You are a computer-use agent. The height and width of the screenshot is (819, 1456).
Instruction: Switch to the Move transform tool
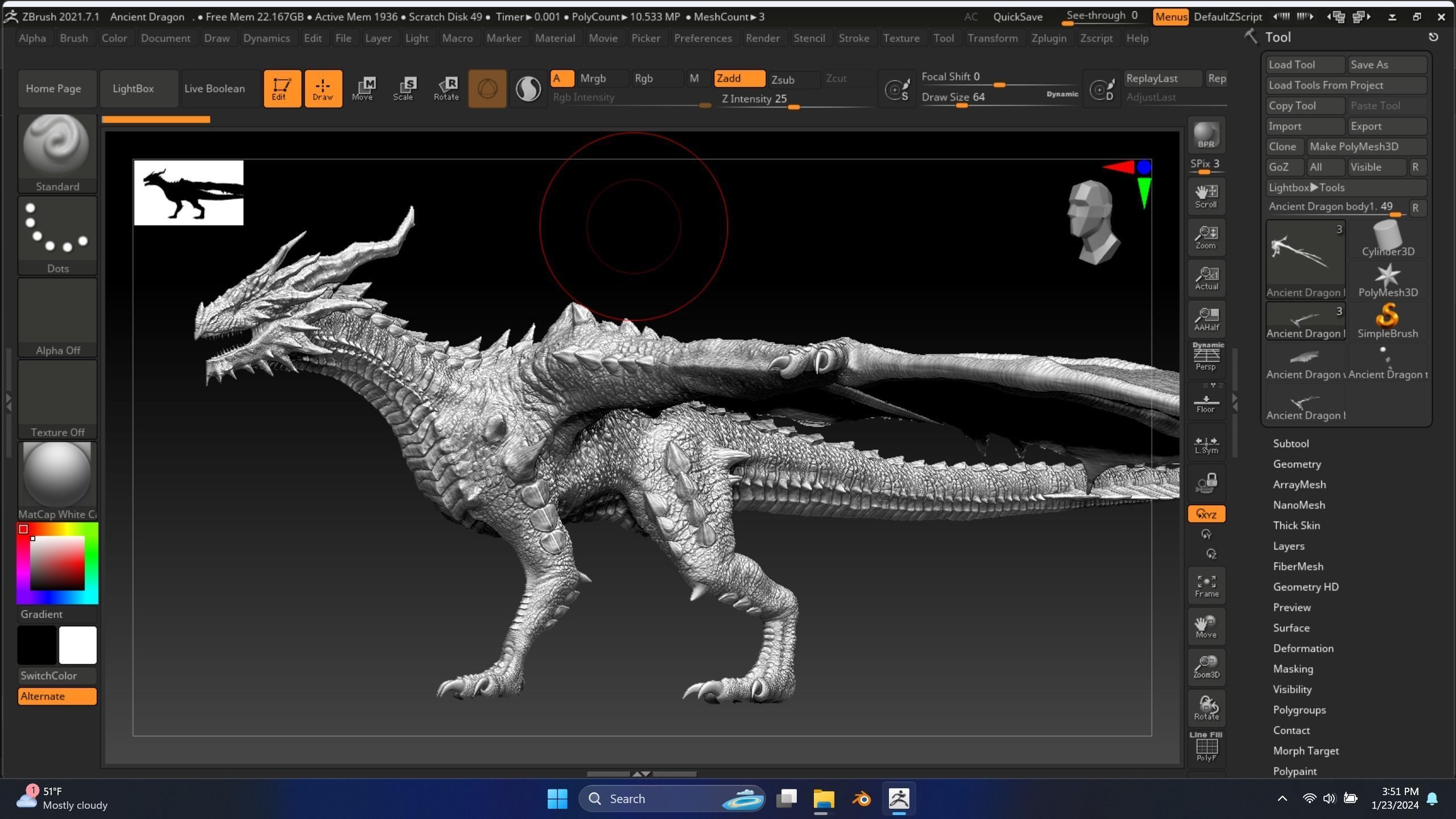click(x=363, y=88)
